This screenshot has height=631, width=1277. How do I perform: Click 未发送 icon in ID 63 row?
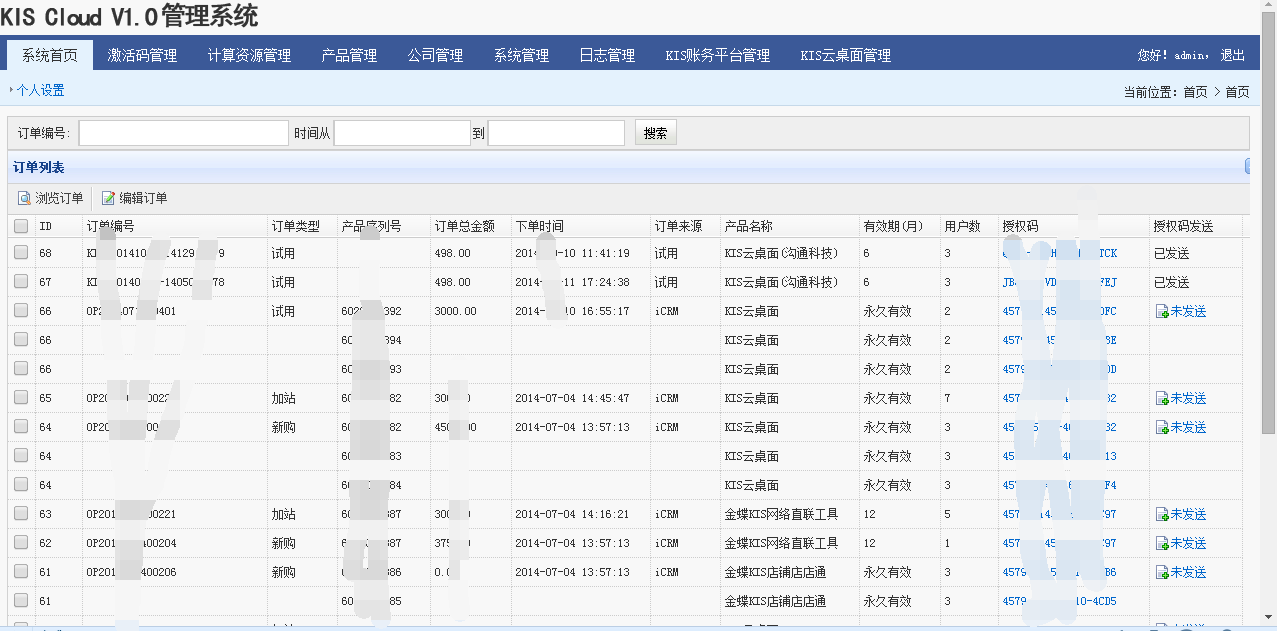coord(1162,514)
